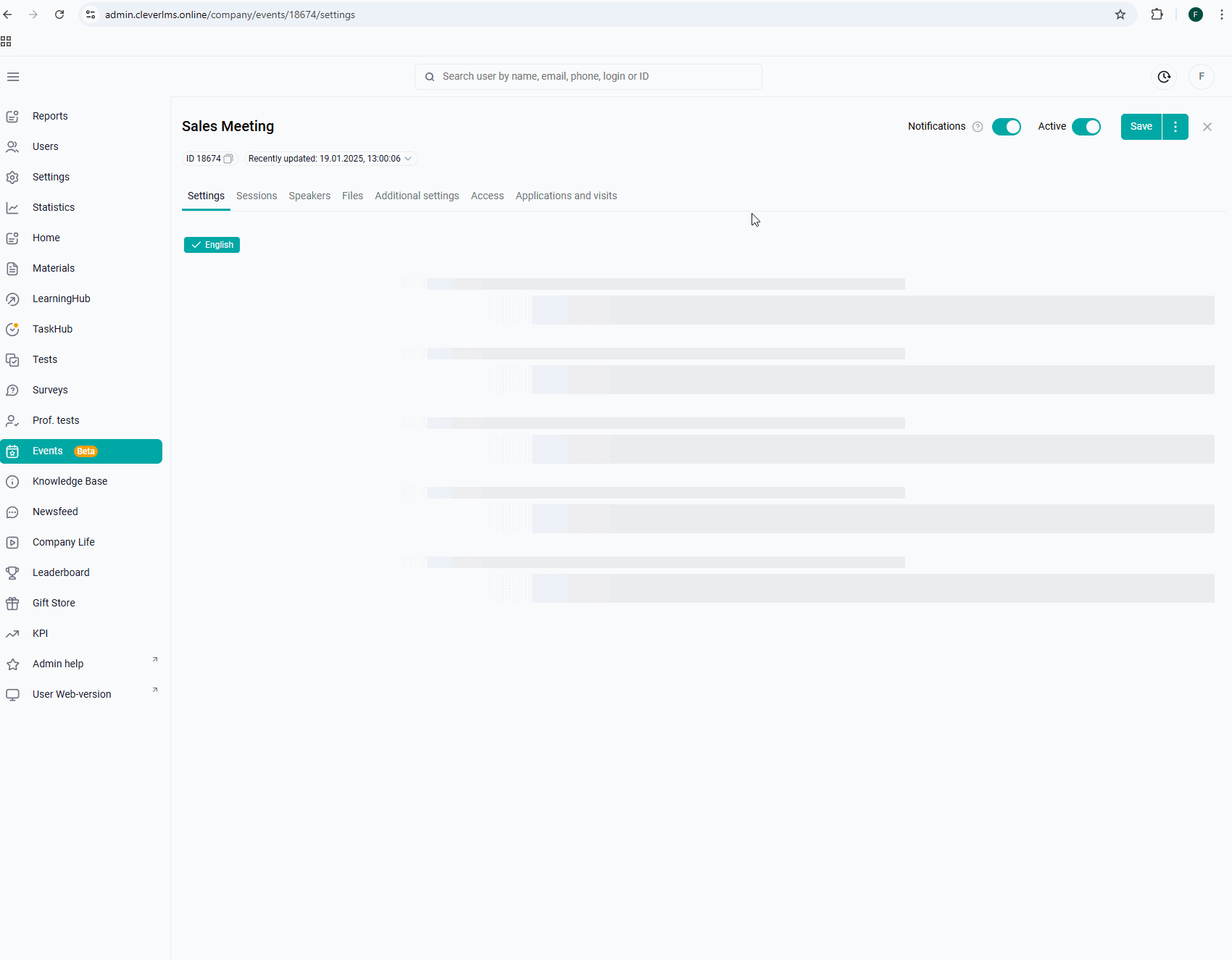Screen dimensions: 1232x960
Task: Switch to the Speakers tab
Action: [x=309, y=196]
